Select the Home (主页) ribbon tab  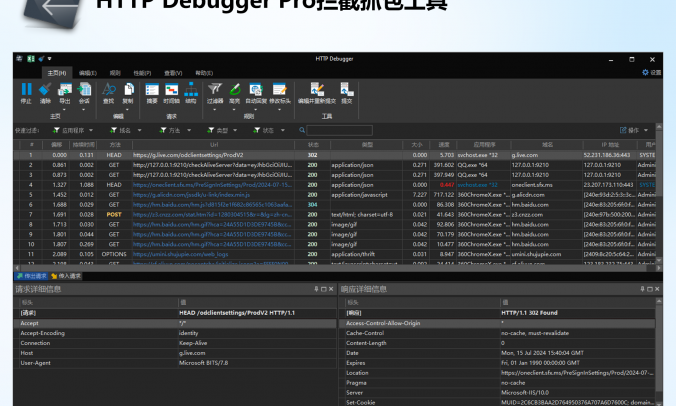tap(56, 73)
